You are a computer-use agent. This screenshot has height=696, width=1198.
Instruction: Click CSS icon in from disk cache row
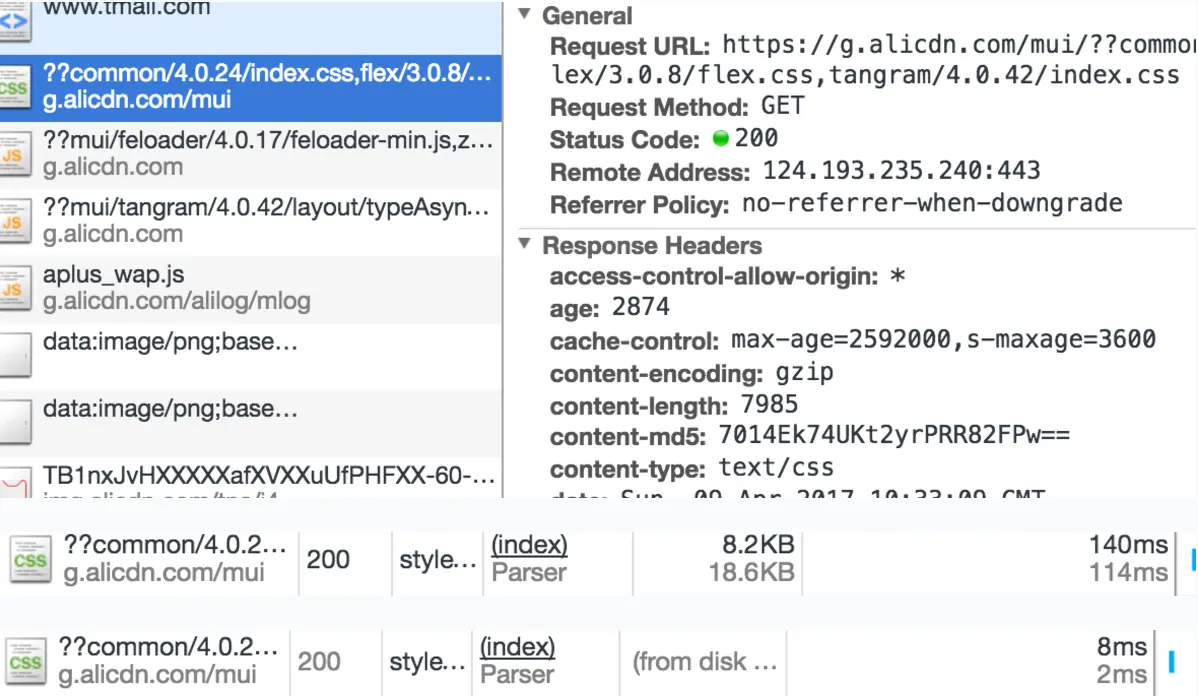pos(26,661)
